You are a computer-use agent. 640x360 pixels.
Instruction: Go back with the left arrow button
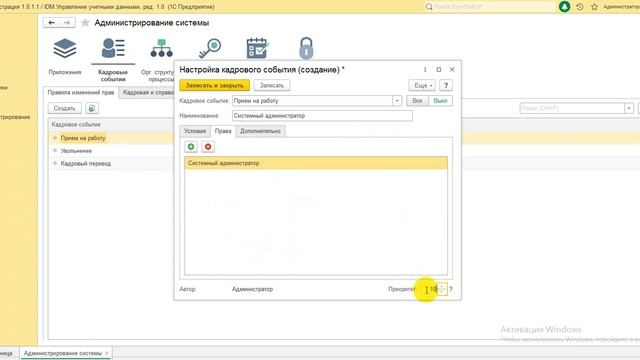point(51,23)
